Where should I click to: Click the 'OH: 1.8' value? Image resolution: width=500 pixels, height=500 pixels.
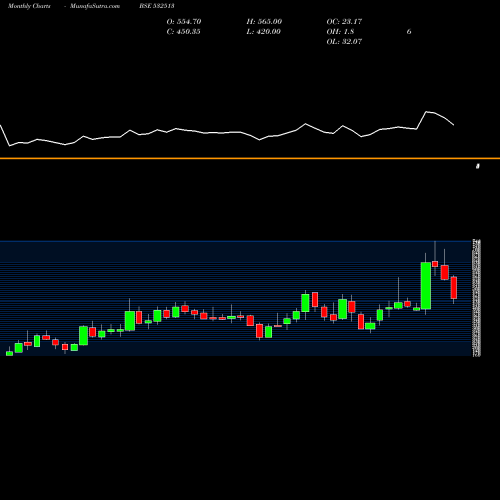[340, 32]
